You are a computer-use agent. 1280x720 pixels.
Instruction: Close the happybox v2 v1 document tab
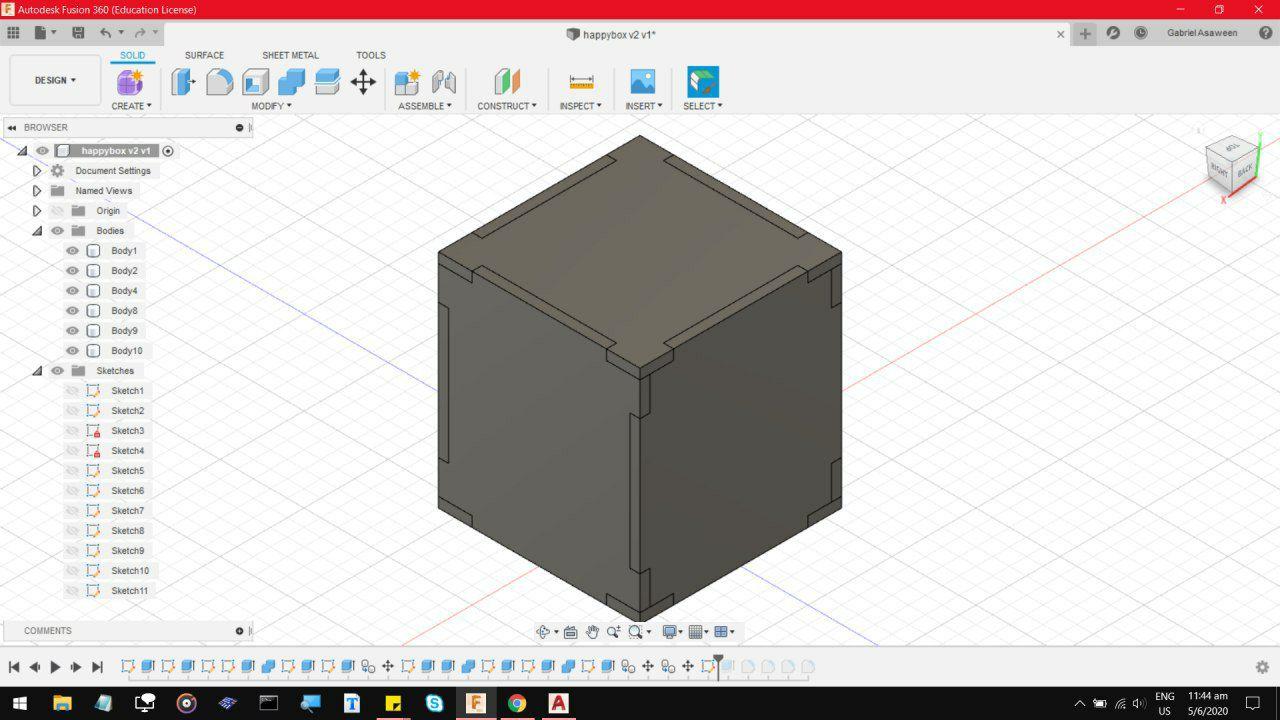[1061, 34]
